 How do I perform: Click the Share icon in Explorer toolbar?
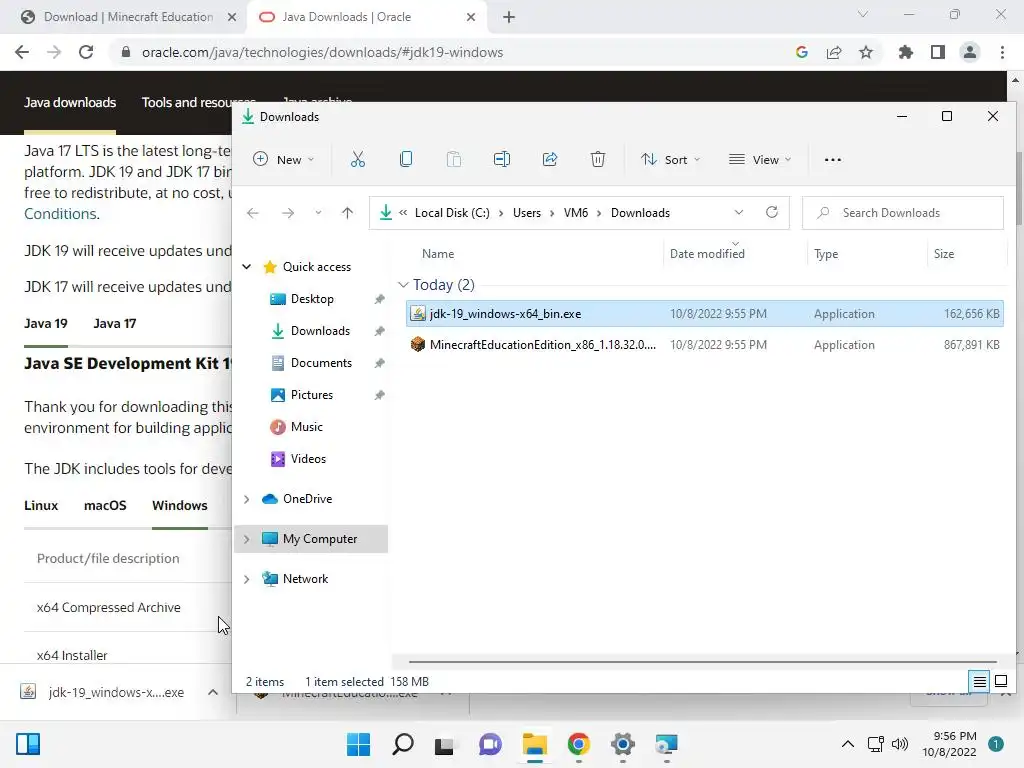pyautogui.click(x=550, y=159)
